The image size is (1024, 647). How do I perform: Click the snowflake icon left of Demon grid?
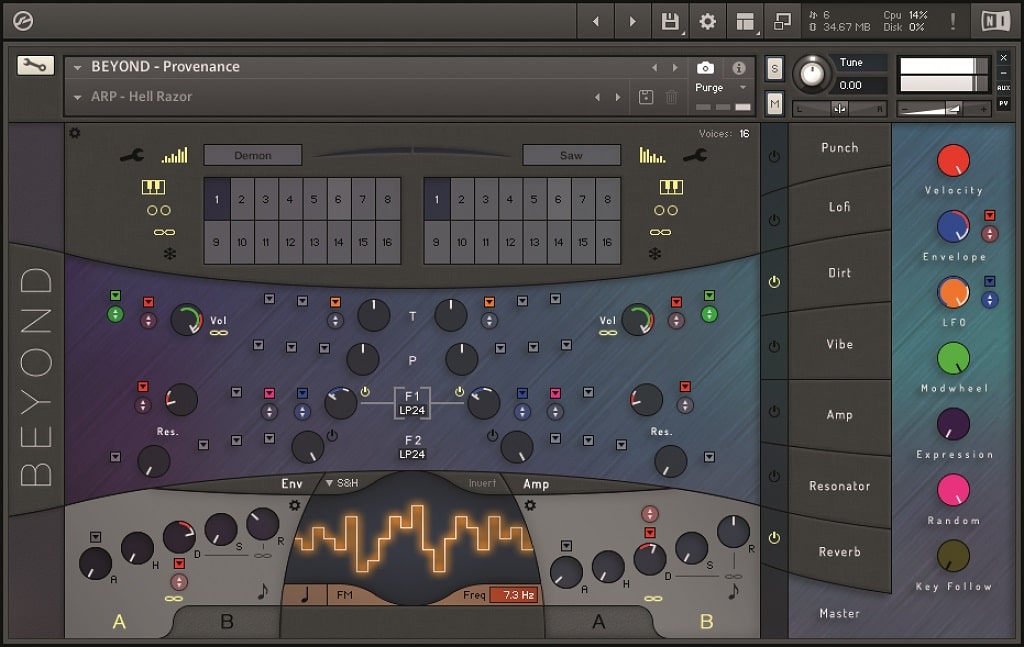tap(170, 253)
